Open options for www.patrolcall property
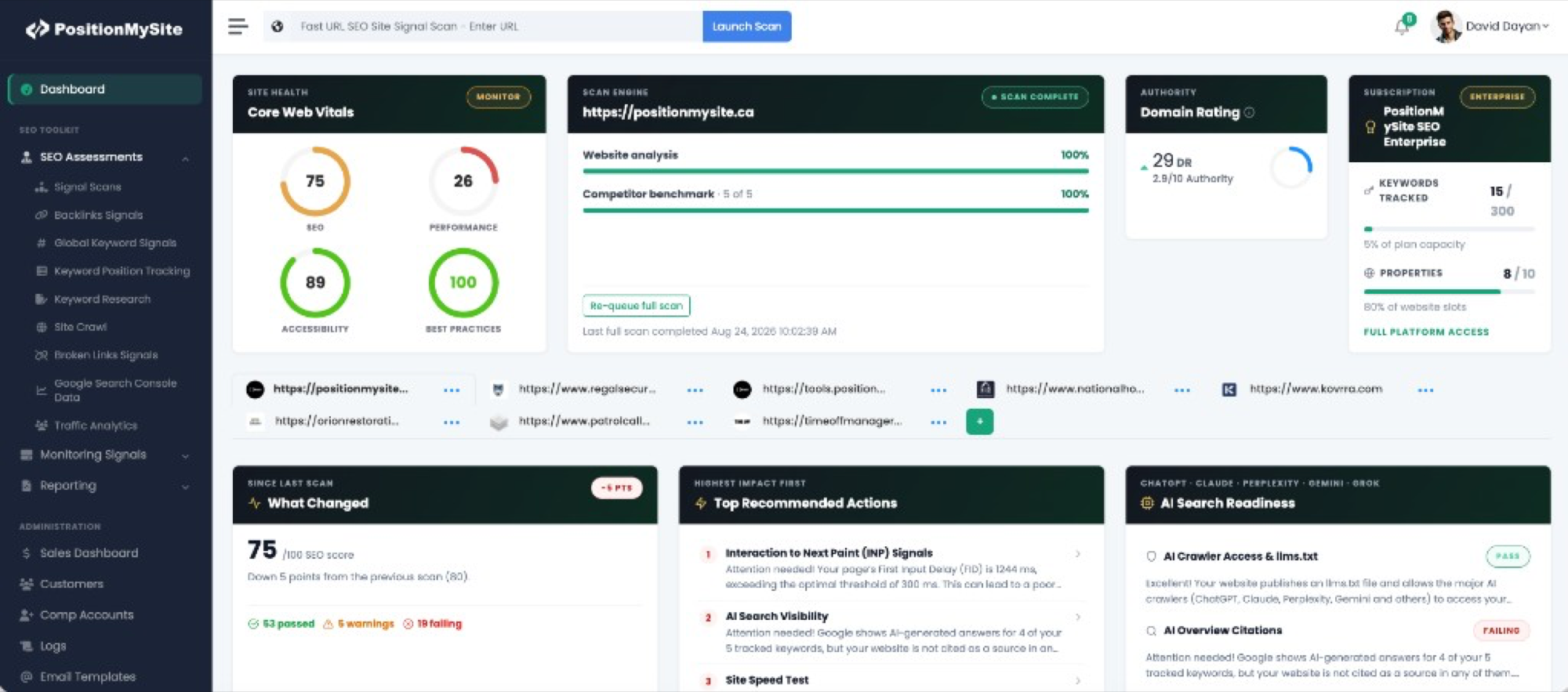The height and width of the screenshot is (692, 1568). coord(695,422)
